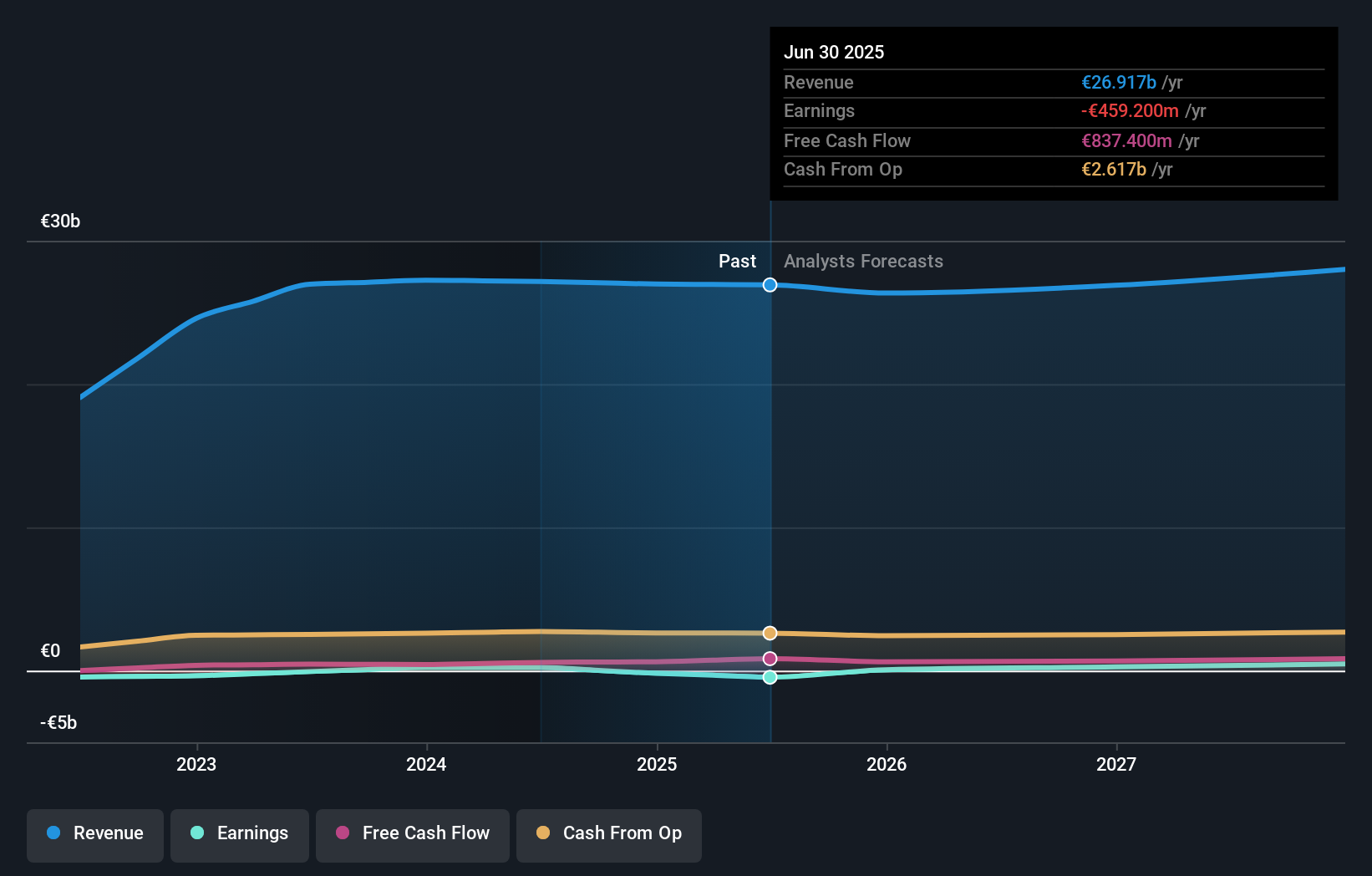Click the Analysts Forecasts label
This screenshot has height=876, width=1372.
click(863, 261)
